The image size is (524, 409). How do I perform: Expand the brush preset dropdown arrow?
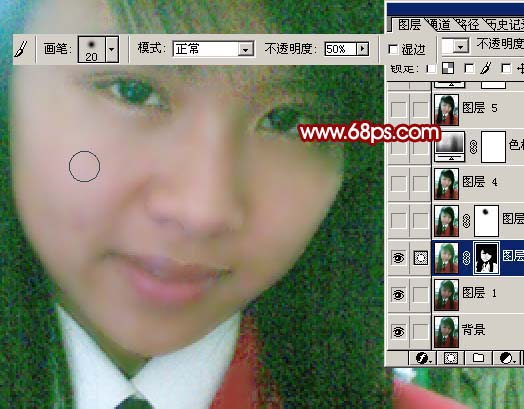(x=112, y=49)
